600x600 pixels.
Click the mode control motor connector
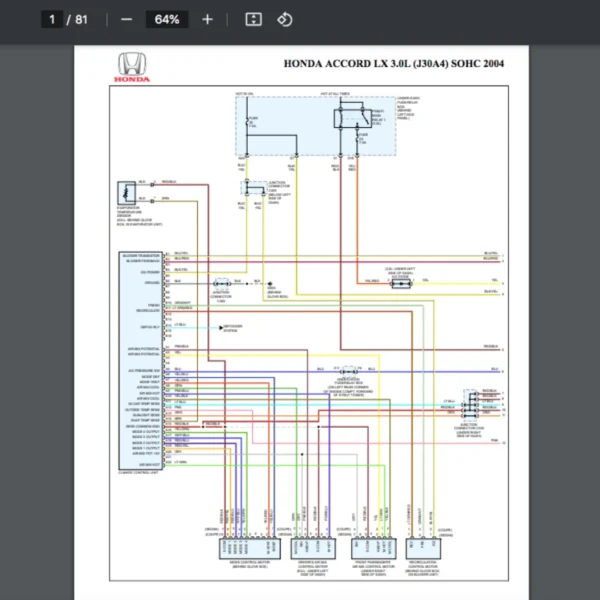pyautogui.click(x=241, y=548)
